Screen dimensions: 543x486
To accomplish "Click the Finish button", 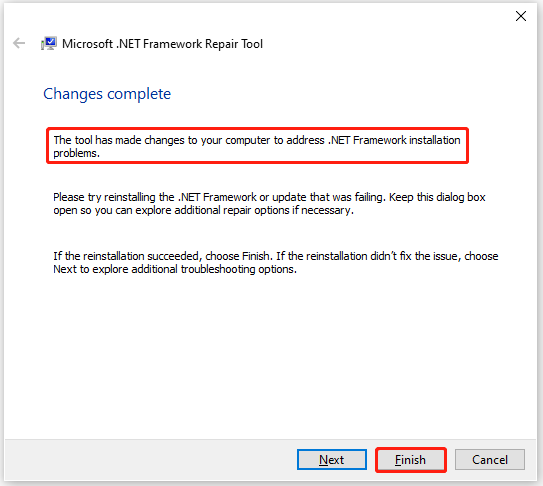I will point(411,460).
